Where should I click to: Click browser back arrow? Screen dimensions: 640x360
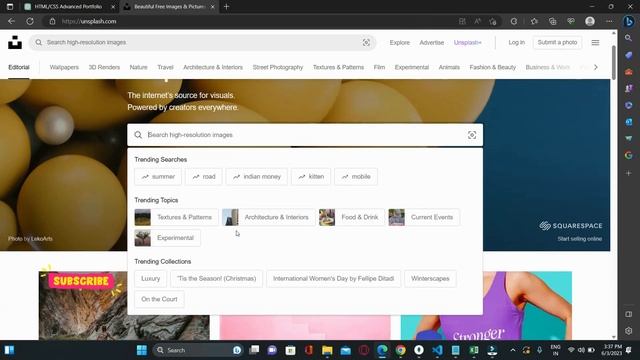11,21
